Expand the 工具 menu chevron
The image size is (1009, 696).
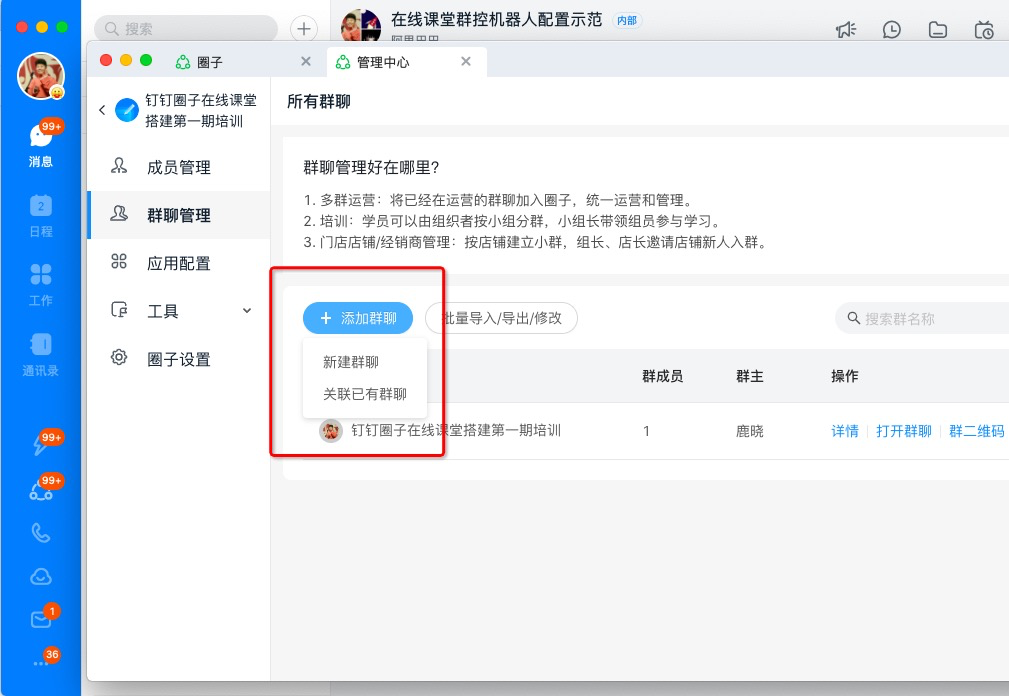[x=246, y=311]
